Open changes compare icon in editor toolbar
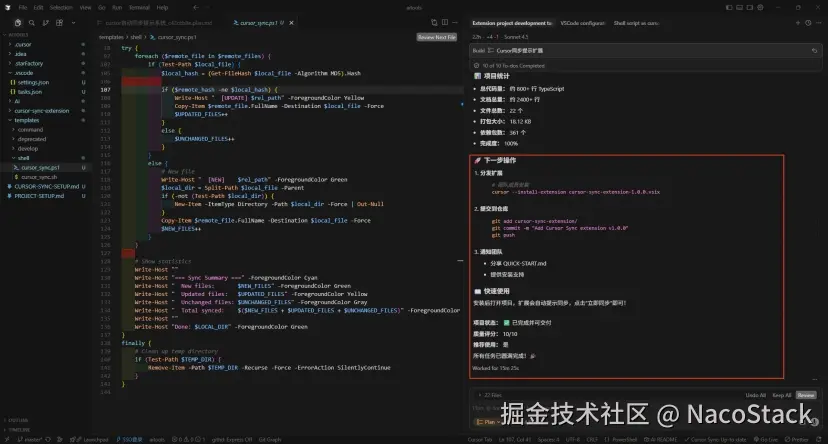This screenshot has width=828, height=444. [x=434, y=23]
